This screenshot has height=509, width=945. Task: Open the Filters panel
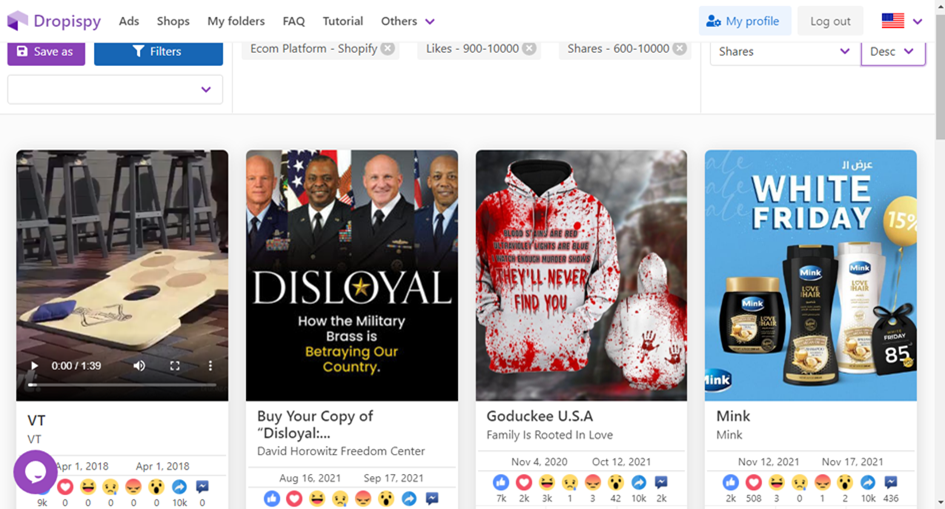click(159, 52)
